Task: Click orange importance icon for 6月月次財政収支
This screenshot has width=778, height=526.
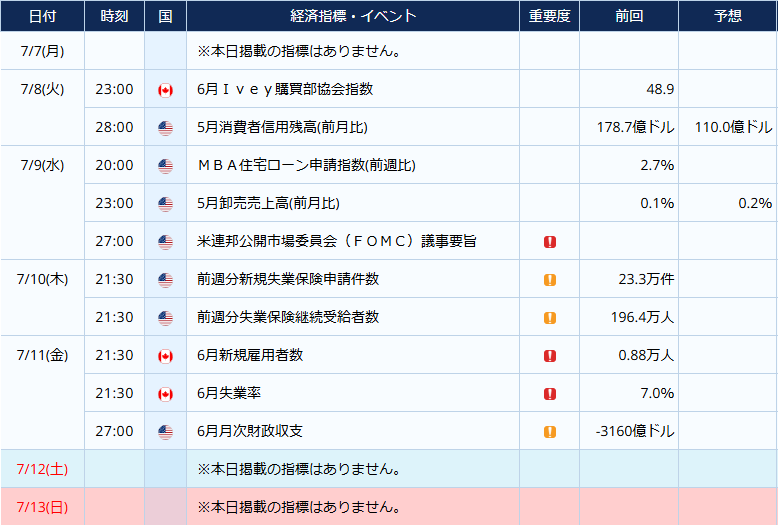Action: [550, 432]
